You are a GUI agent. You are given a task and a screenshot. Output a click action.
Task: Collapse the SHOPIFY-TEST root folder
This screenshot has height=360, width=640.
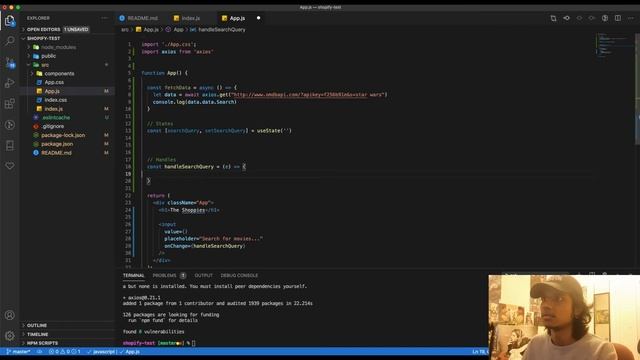tap(68, 38)
